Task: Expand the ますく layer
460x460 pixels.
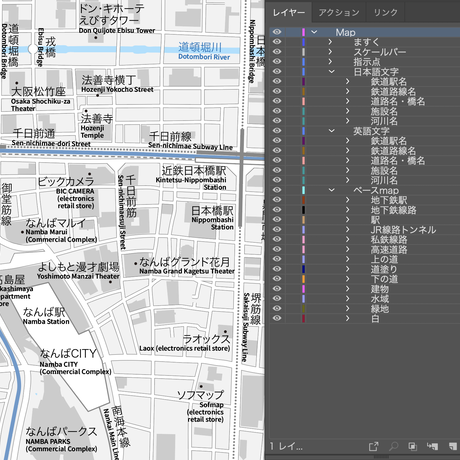Action: point(330,42)
